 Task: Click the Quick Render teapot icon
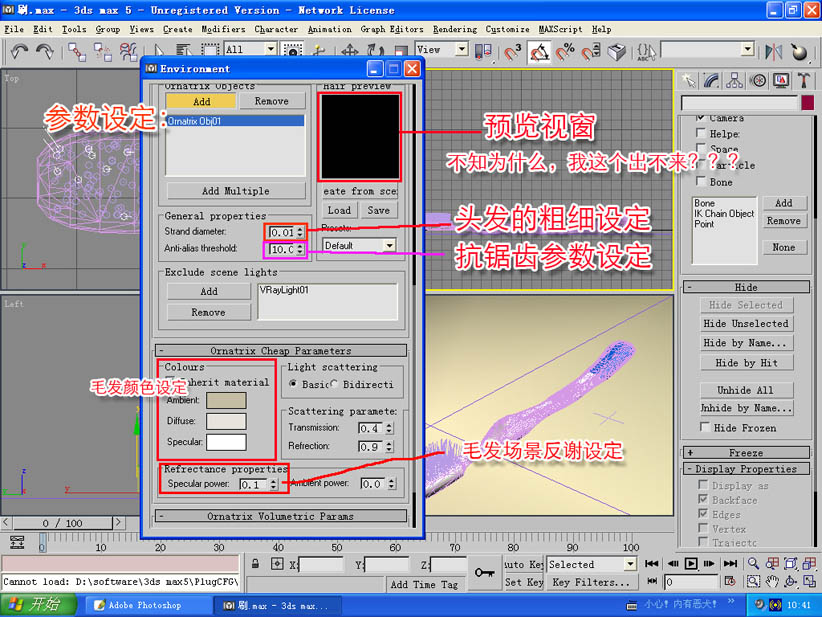pyautogui.click(x=799, y=51)
